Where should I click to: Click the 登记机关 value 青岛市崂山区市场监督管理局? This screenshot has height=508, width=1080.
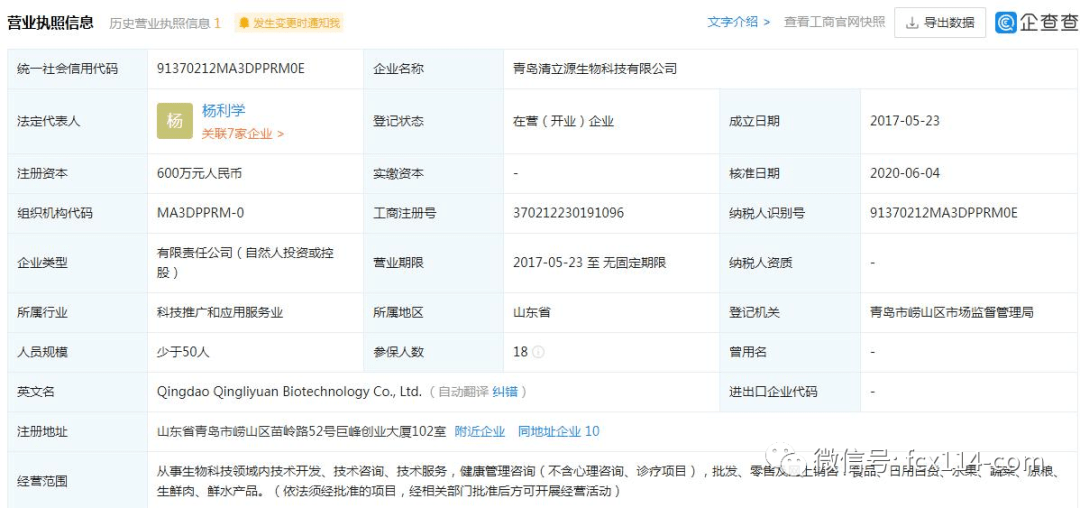pyautogui.click(x=951, y=313)
